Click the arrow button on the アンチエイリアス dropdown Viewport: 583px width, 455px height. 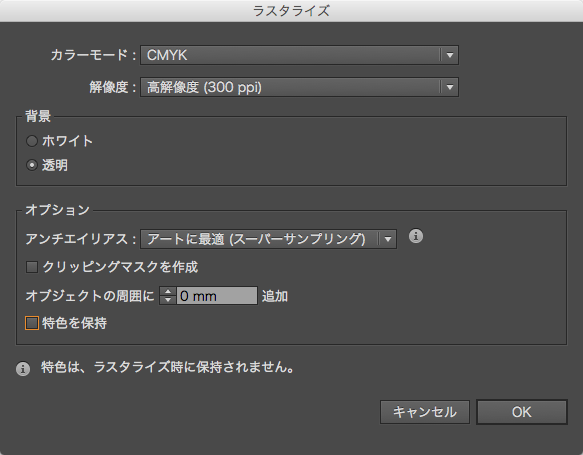[387, 239]
